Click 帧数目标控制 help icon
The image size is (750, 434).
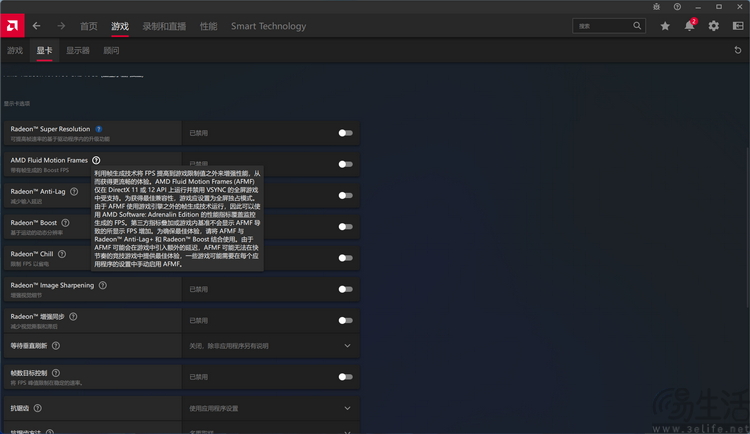click(56, 373)
